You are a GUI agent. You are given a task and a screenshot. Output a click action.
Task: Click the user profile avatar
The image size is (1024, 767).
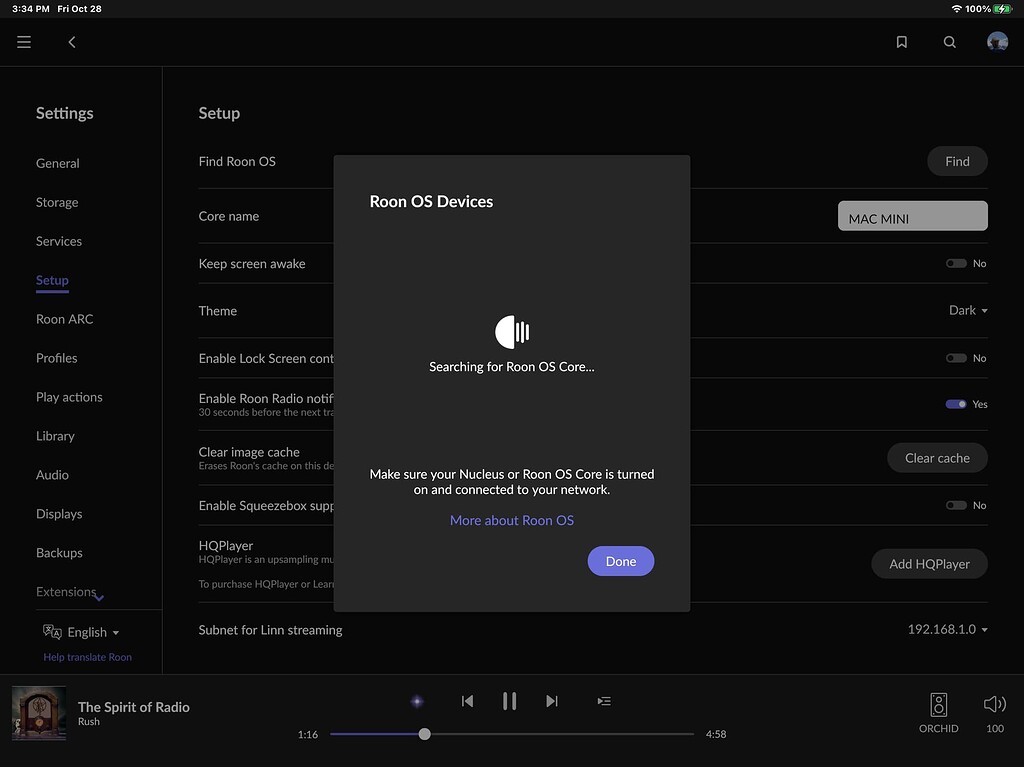coord(997,41)
